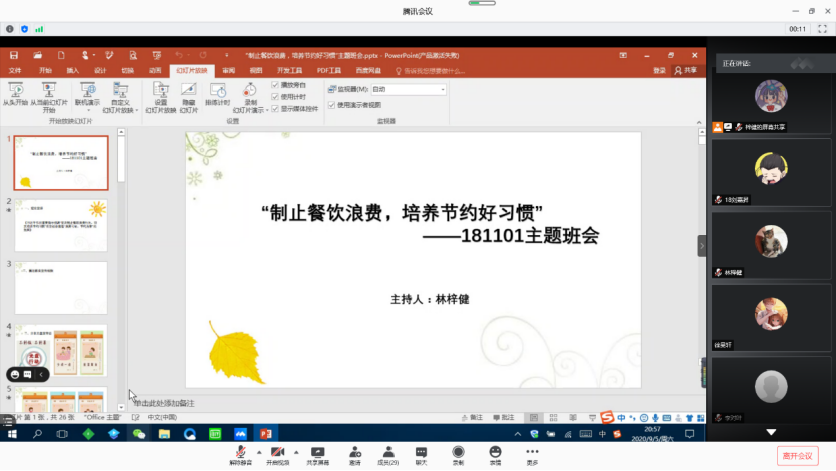Click the undo arrow in quick access toolbar
This screenshot has height=471, width=836.
click(x=179, y=55)
